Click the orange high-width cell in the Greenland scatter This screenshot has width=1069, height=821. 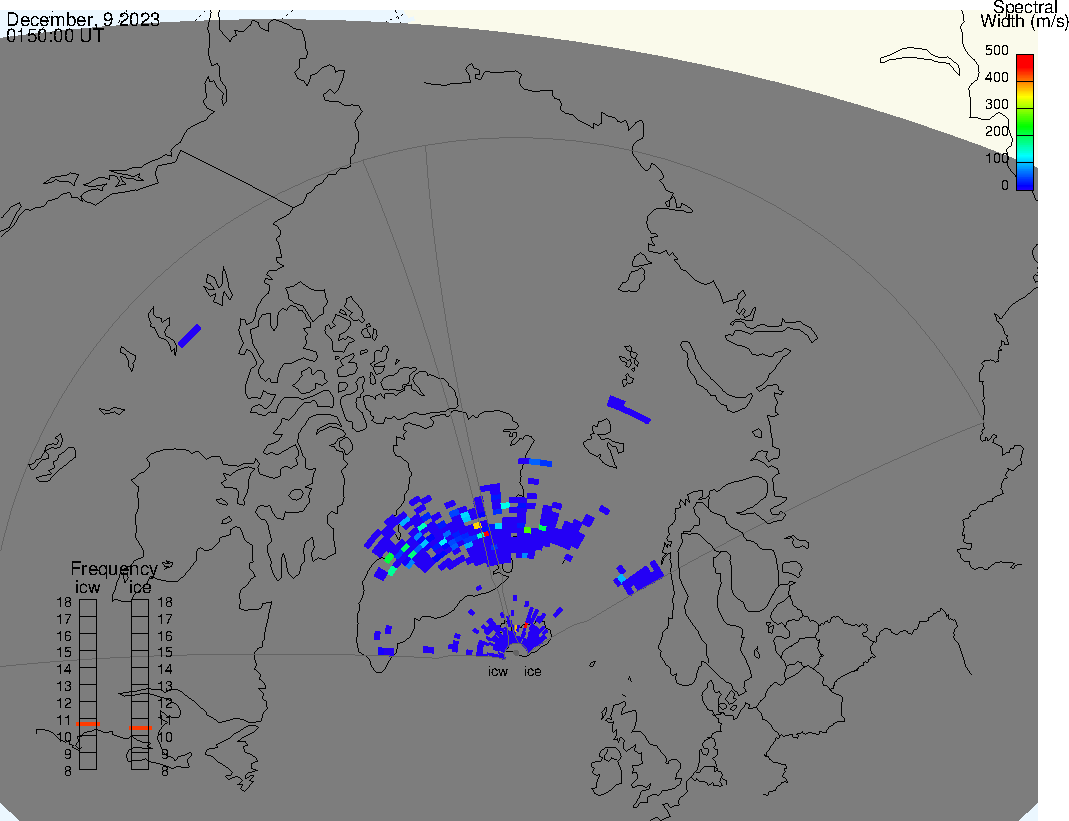[x=477, y=526]
